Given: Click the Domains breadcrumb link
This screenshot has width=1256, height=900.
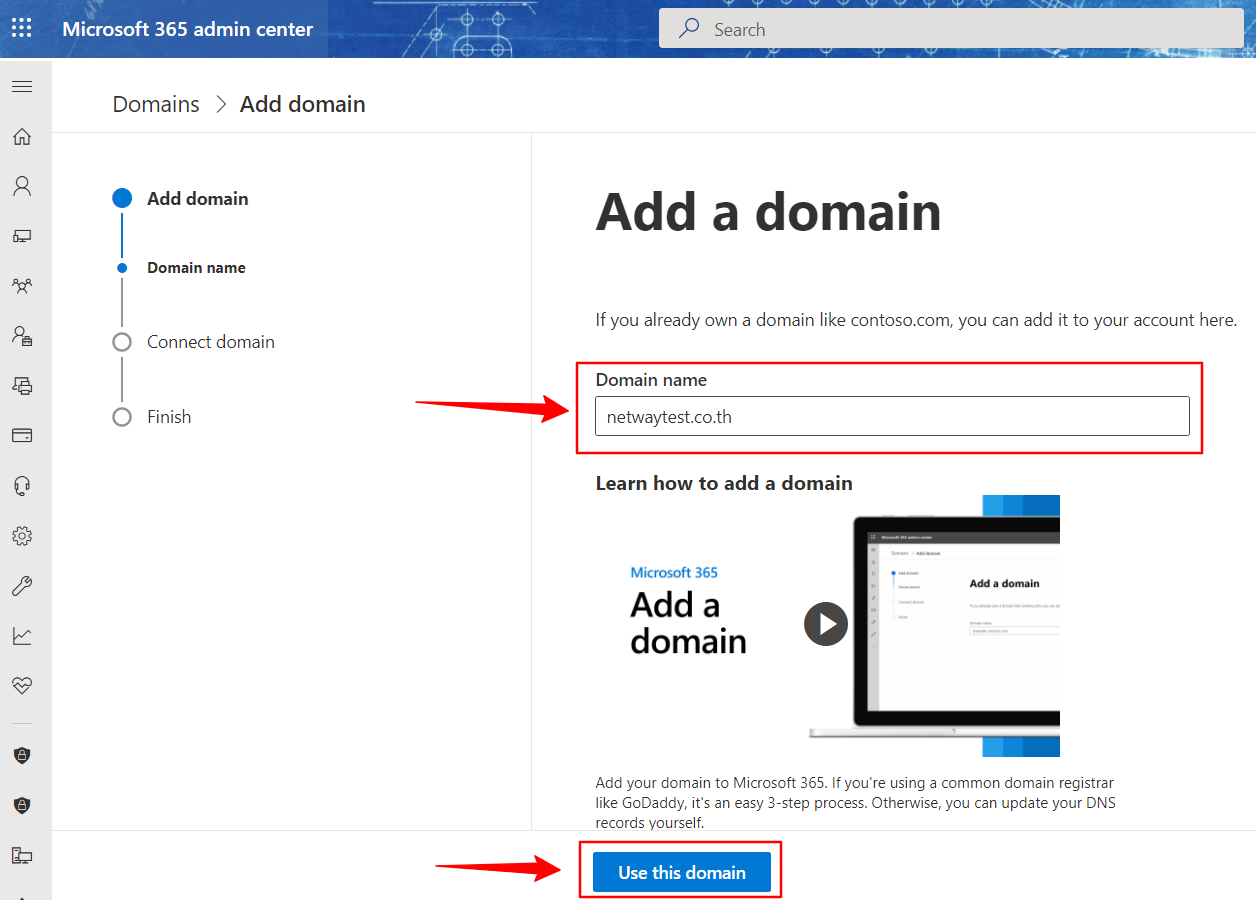Looking at the screenshot, I should pos(156,104).
